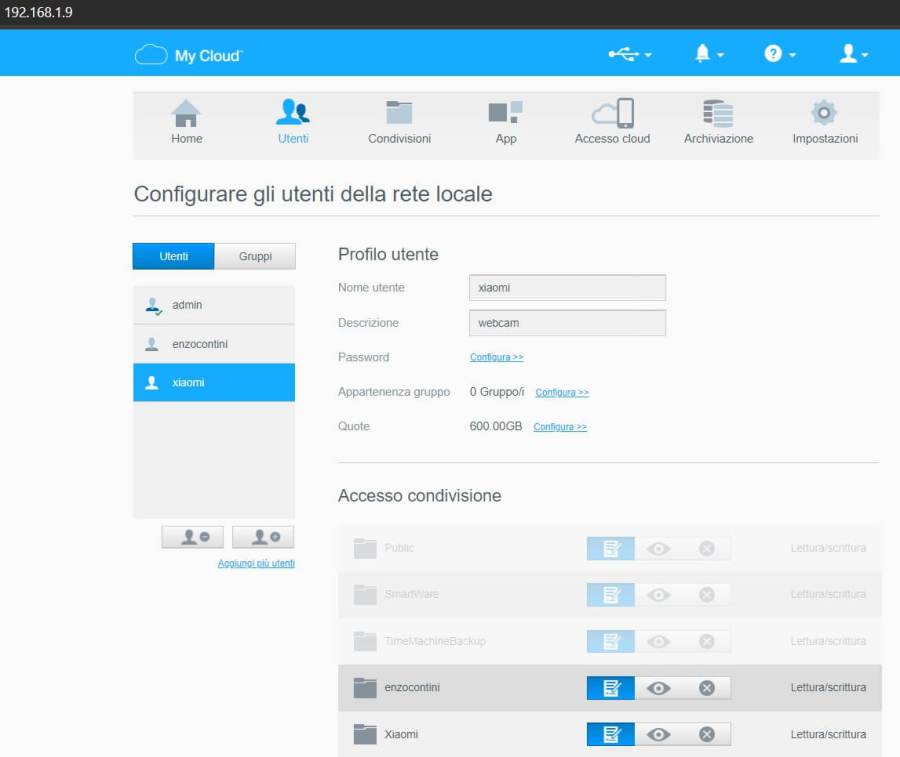Go to Accesso cloud section
The height and width of the screenshot is (757, 900).
[612, 123]
